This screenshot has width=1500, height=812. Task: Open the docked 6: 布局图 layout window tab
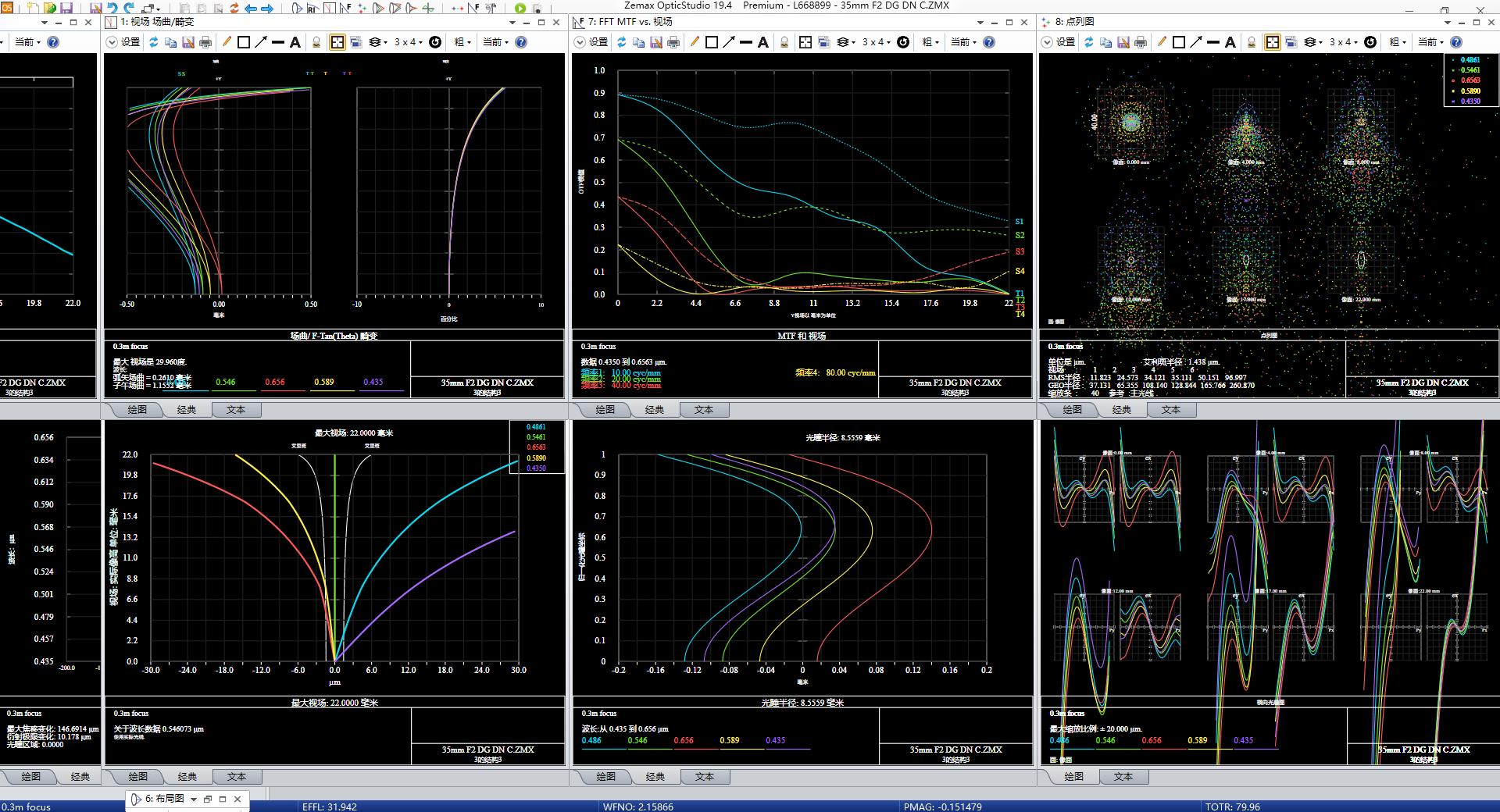click(165, 799)
